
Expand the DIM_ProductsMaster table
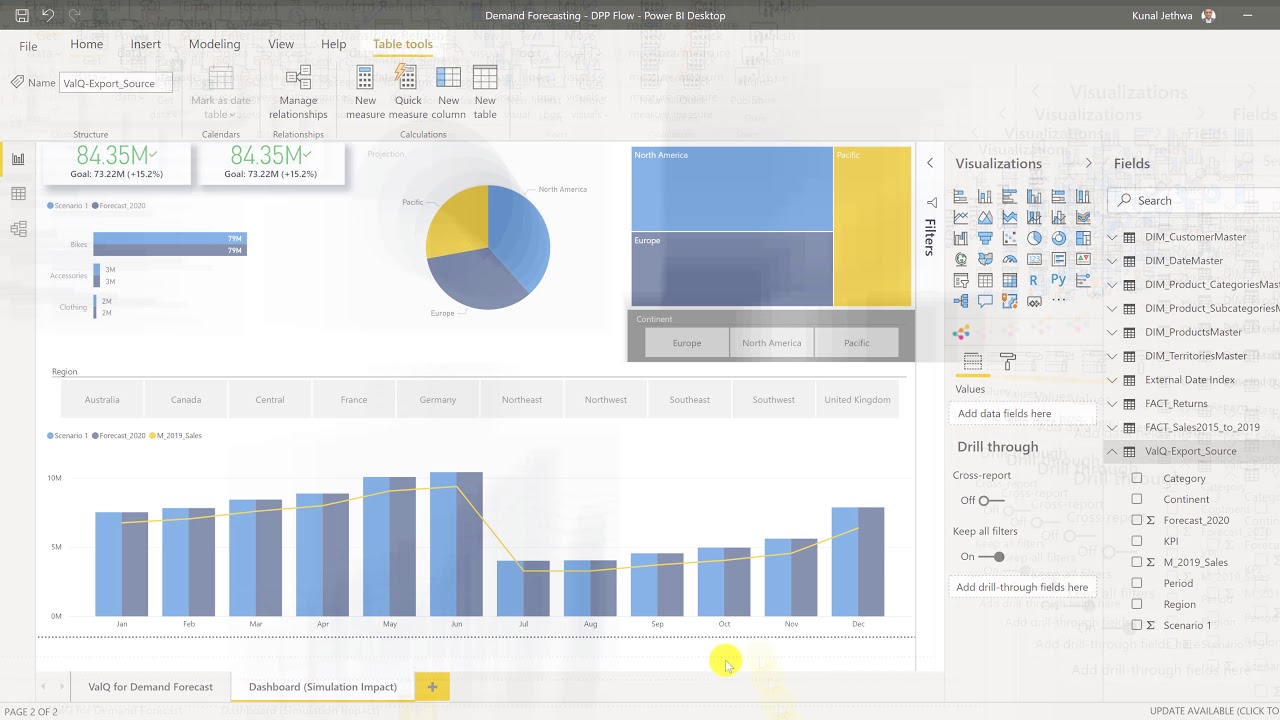pyautogui.click(x=1112, y=332)
